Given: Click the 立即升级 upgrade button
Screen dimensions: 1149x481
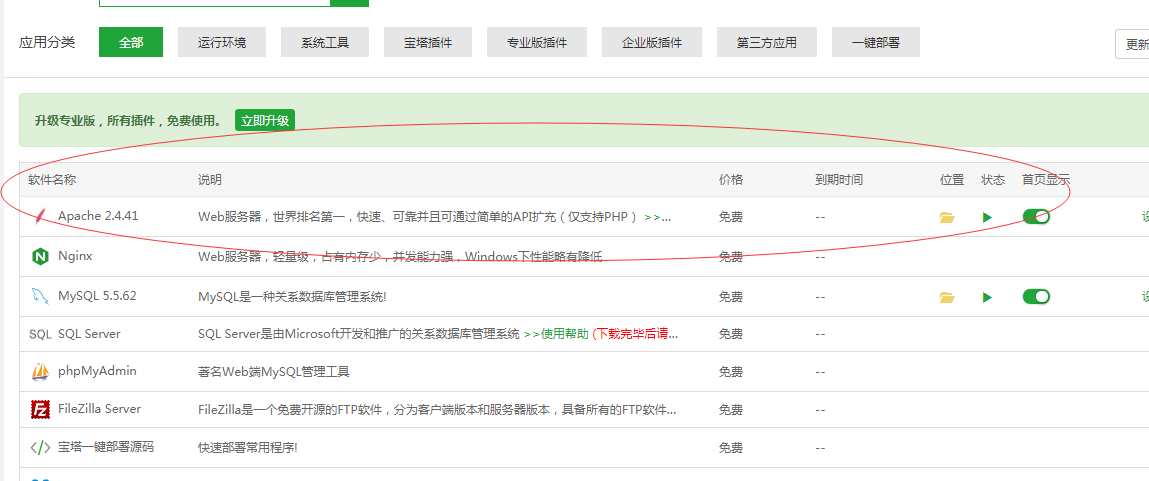Looking at the screenshot, I should pyautogui.click(x=265, y=121).
